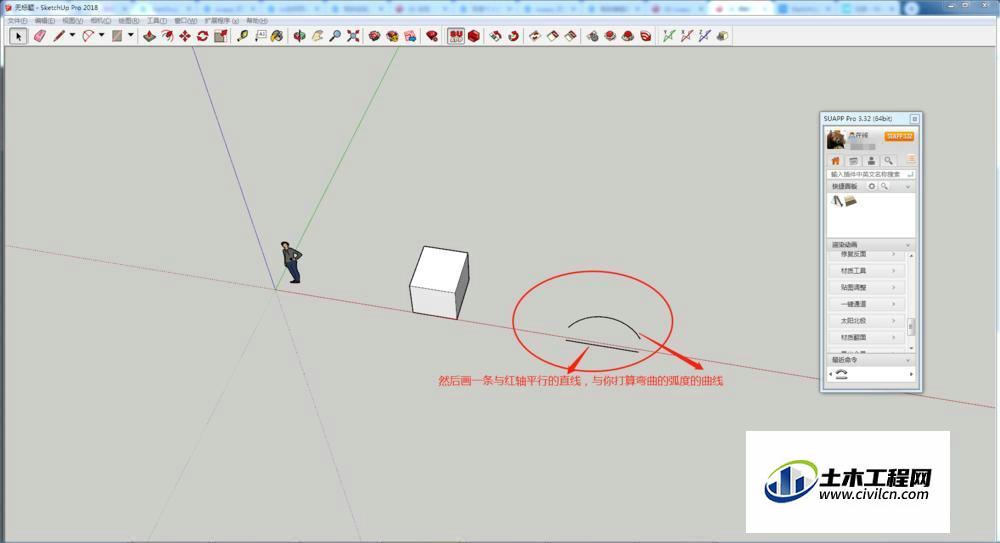The image size is (1000, 543).
Task: Expand the 材质翻面 submenu item
Action: 866,337
